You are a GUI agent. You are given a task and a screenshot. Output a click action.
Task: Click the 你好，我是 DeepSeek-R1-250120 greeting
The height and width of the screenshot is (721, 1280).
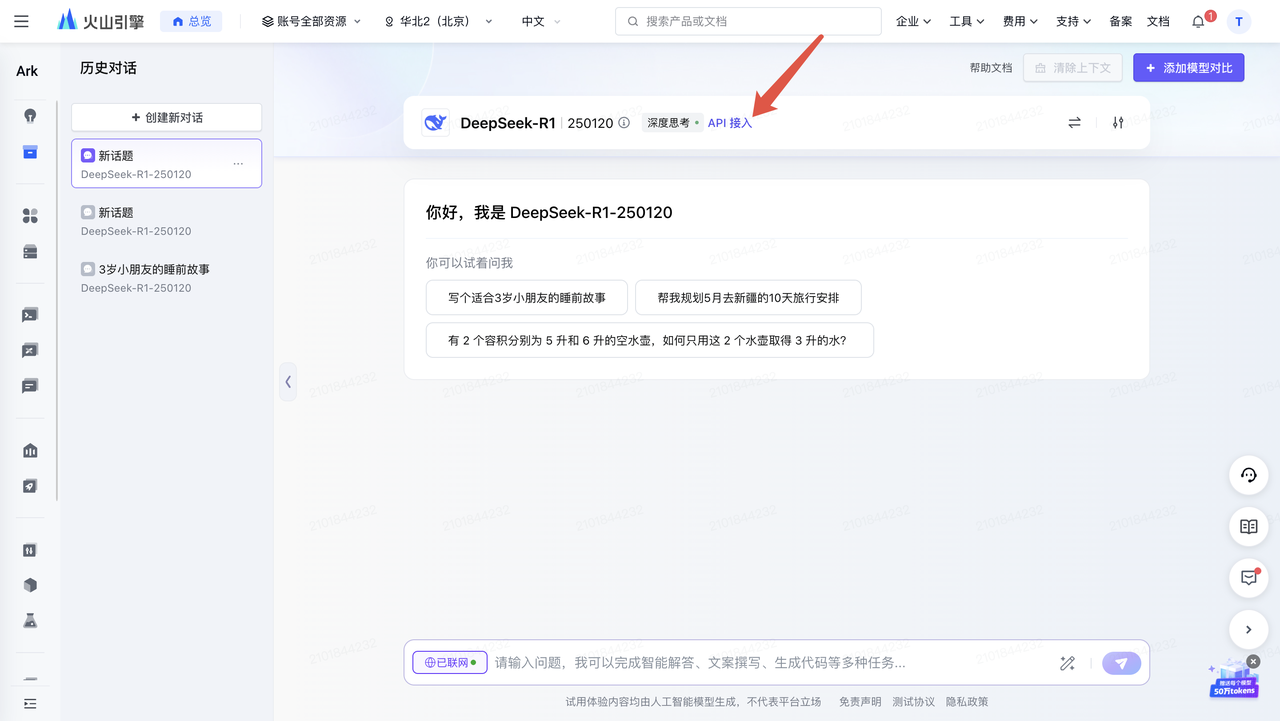click(x=549, y=212)
